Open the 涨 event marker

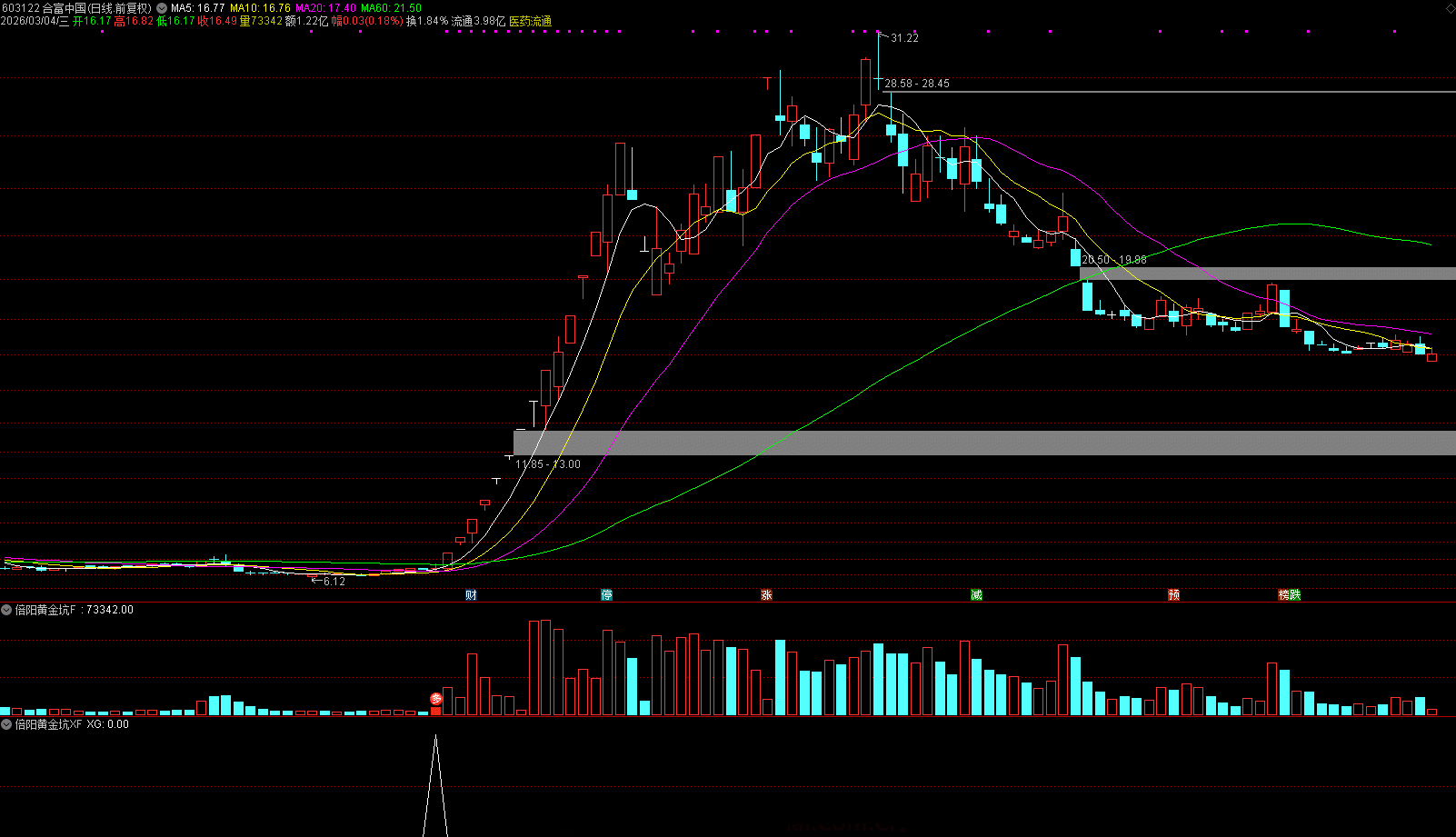pyautogui.click(x=766, y=595)
